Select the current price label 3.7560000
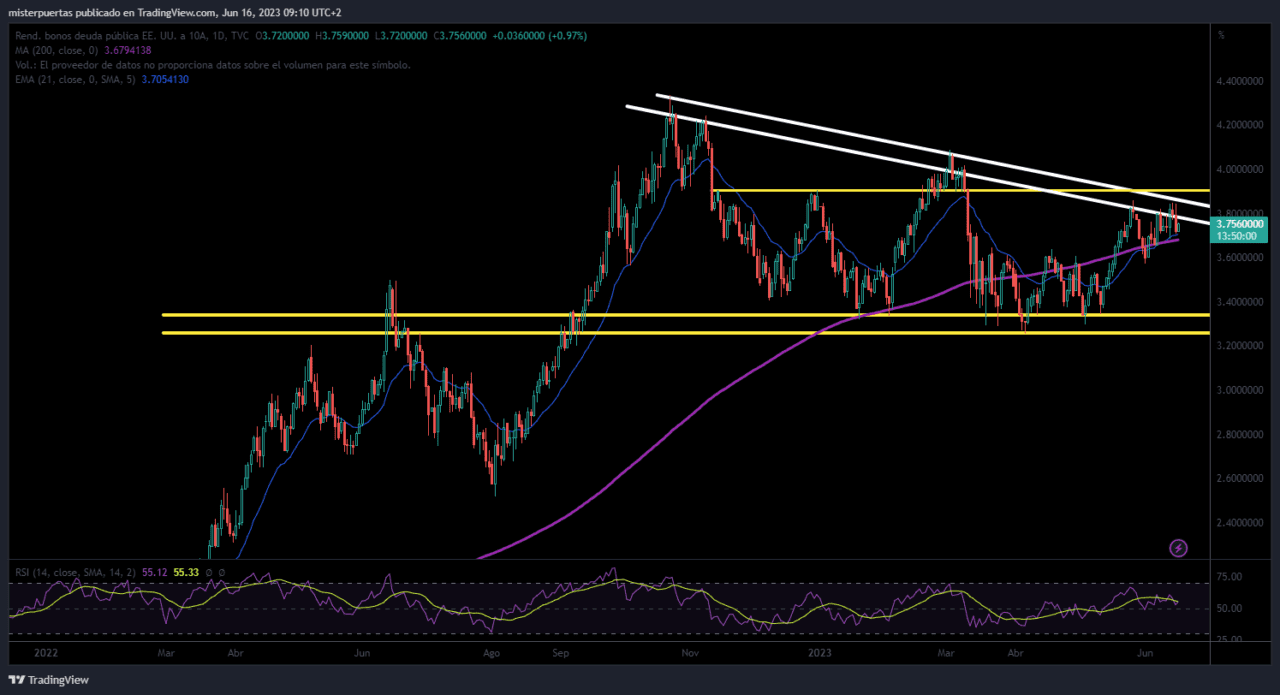1280x695 pixels. pos(1239,225)
